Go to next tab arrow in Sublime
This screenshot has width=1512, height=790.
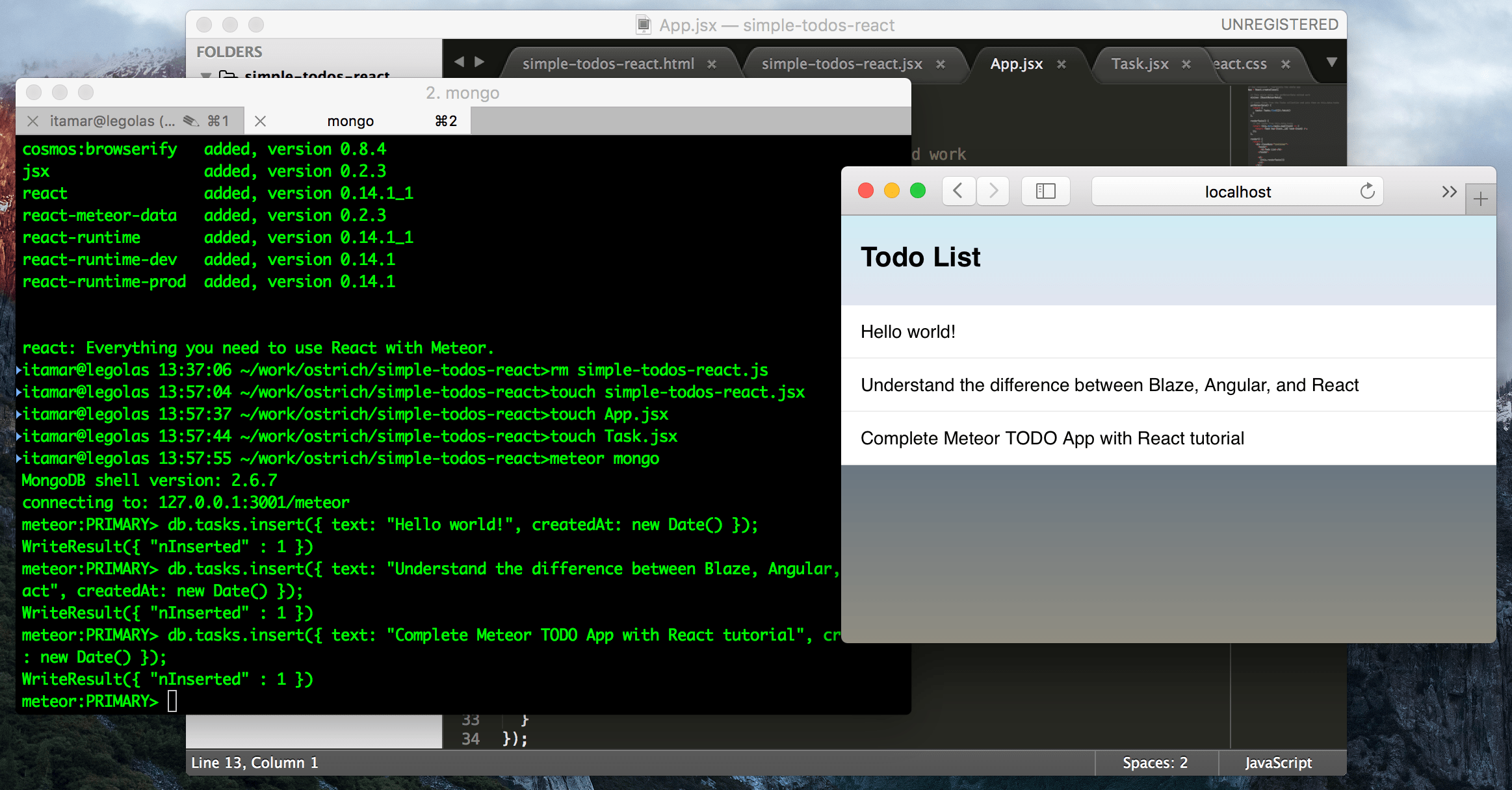[x=480, y=62]
